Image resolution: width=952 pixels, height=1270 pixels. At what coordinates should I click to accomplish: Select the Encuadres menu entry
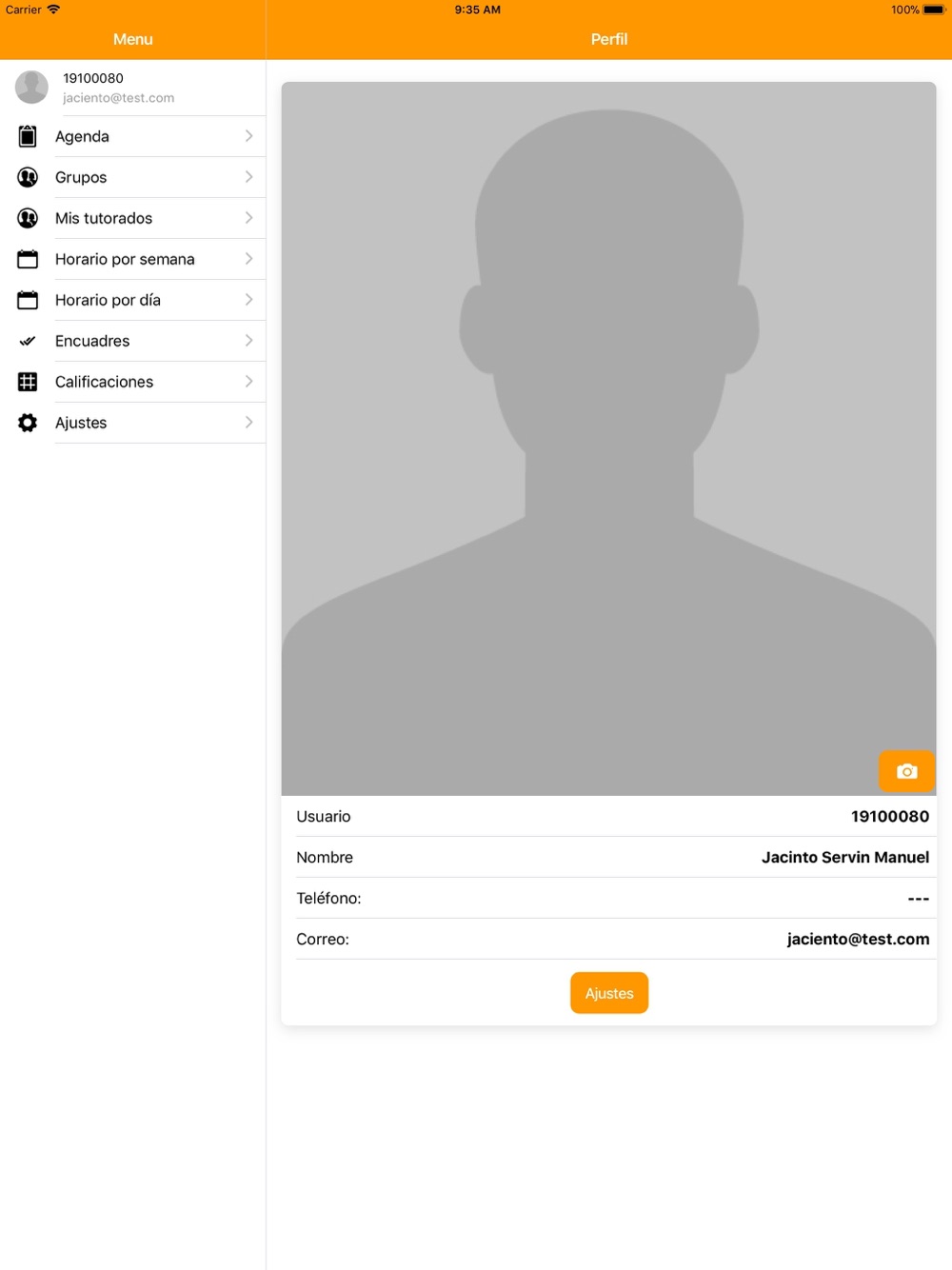click(133, 341)
